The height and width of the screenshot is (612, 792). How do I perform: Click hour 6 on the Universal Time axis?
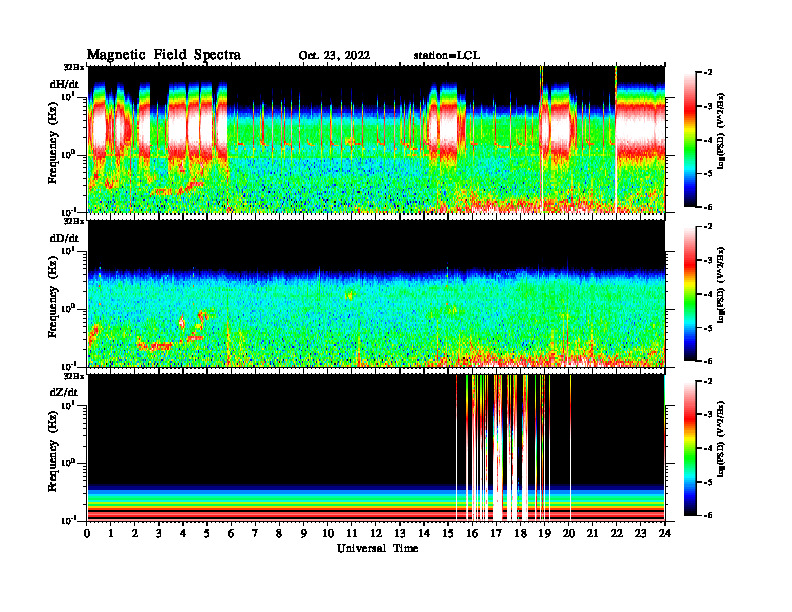[231, 533]
